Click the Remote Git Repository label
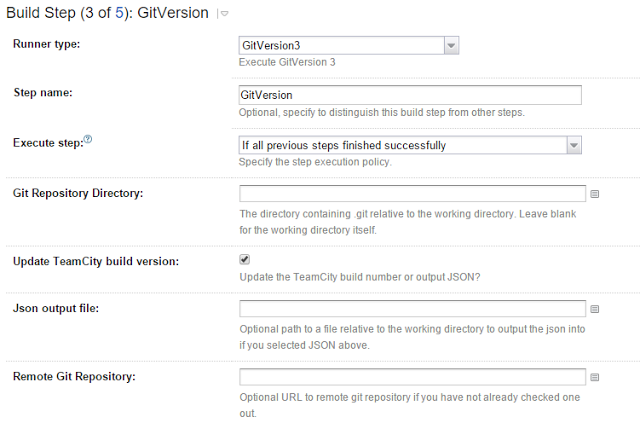 click(74, 376)
